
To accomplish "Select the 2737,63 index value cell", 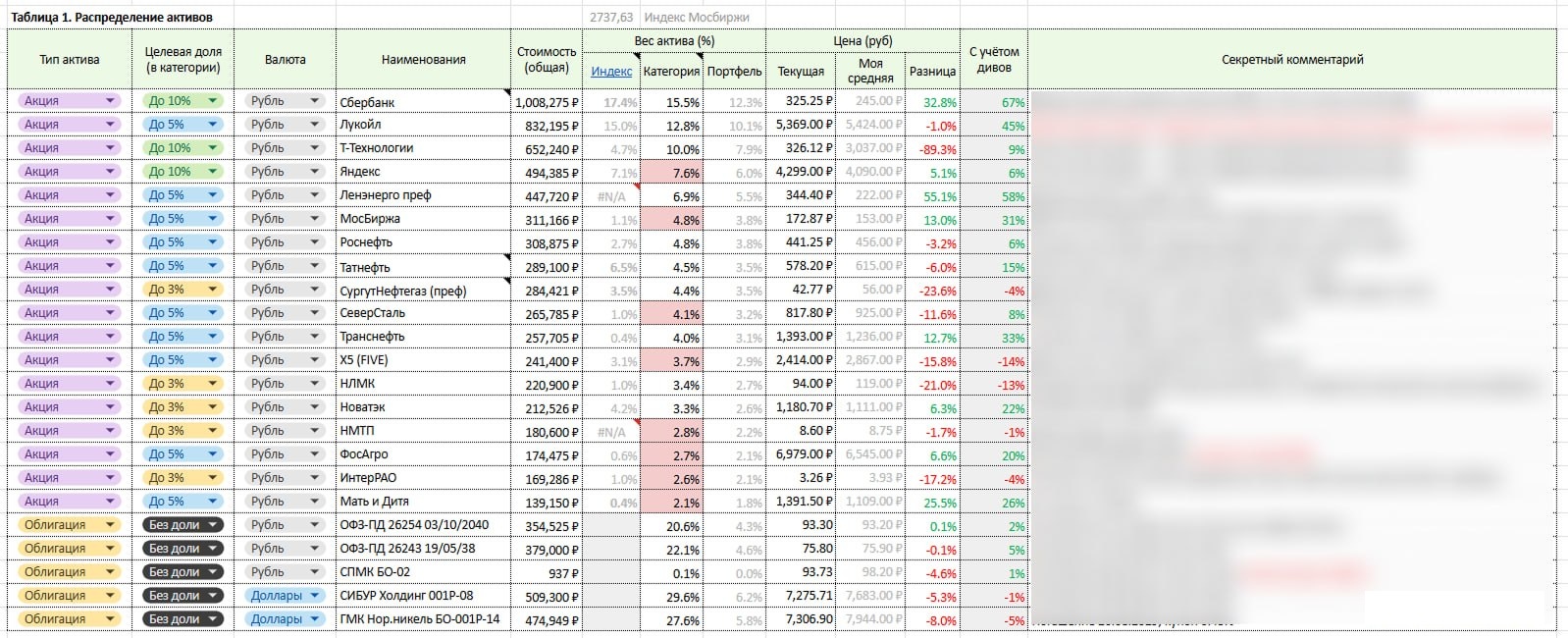I will (x=611, y=17).
